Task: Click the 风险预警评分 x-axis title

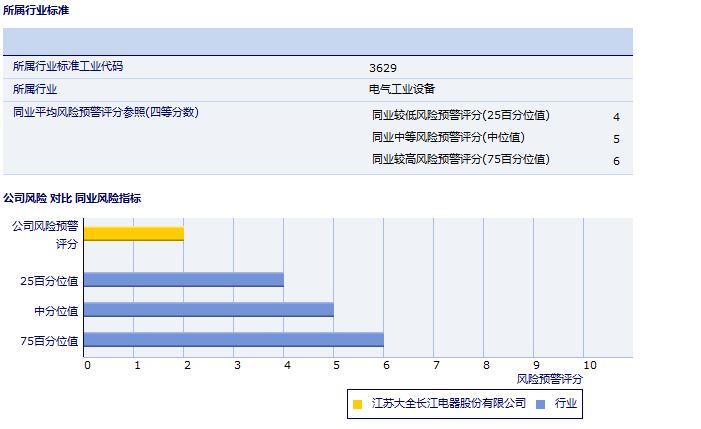Action: (550, 379)
